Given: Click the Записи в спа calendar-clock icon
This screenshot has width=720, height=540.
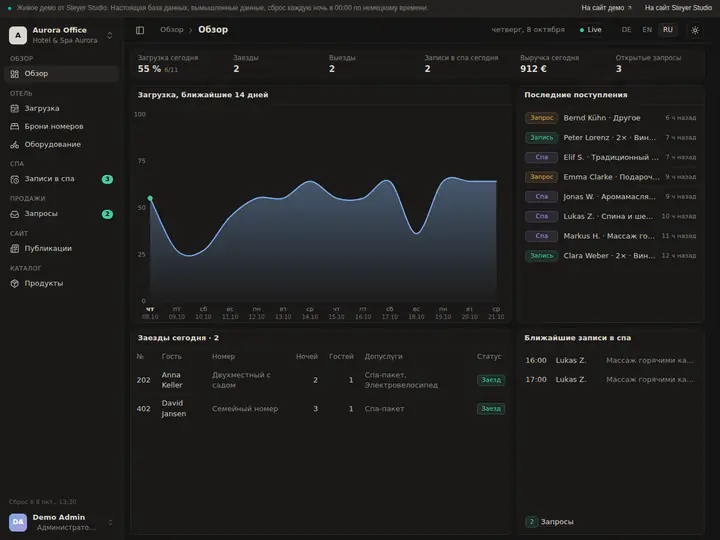Looking at the screenshot, I should tap(15, 179).
